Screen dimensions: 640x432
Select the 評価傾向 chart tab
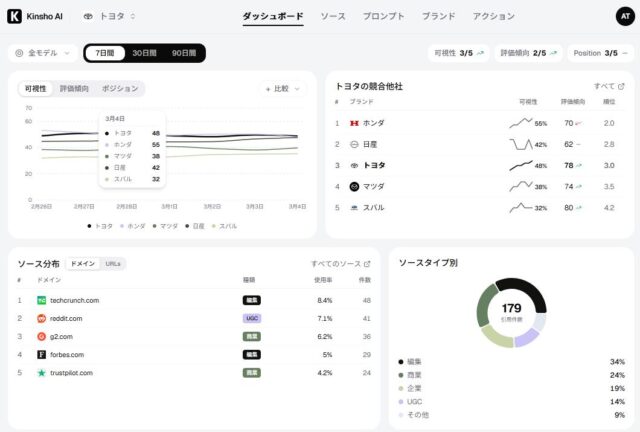click(x=74, y=89)
